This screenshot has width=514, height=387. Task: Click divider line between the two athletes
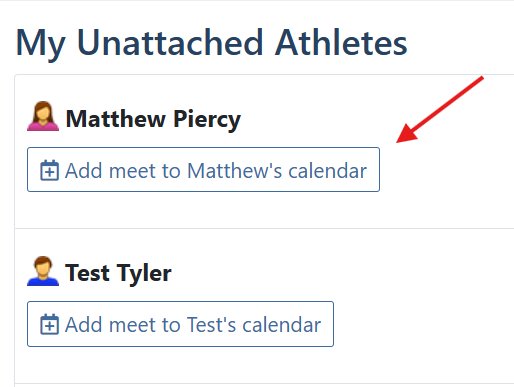[264, 229]
